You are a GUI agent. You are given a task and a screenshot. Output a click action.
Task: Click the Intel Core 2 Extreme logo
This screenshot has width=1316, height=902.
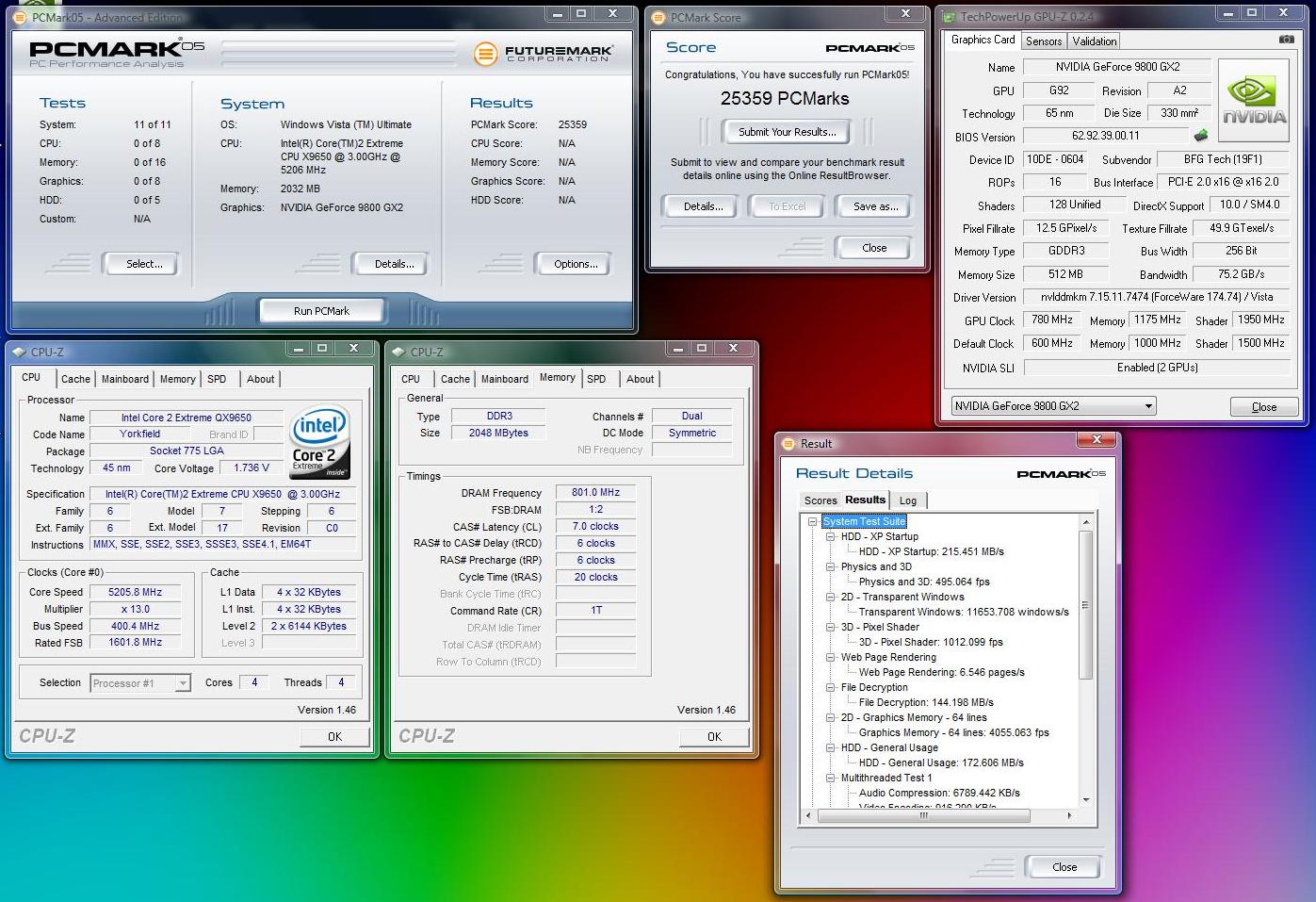320,442
